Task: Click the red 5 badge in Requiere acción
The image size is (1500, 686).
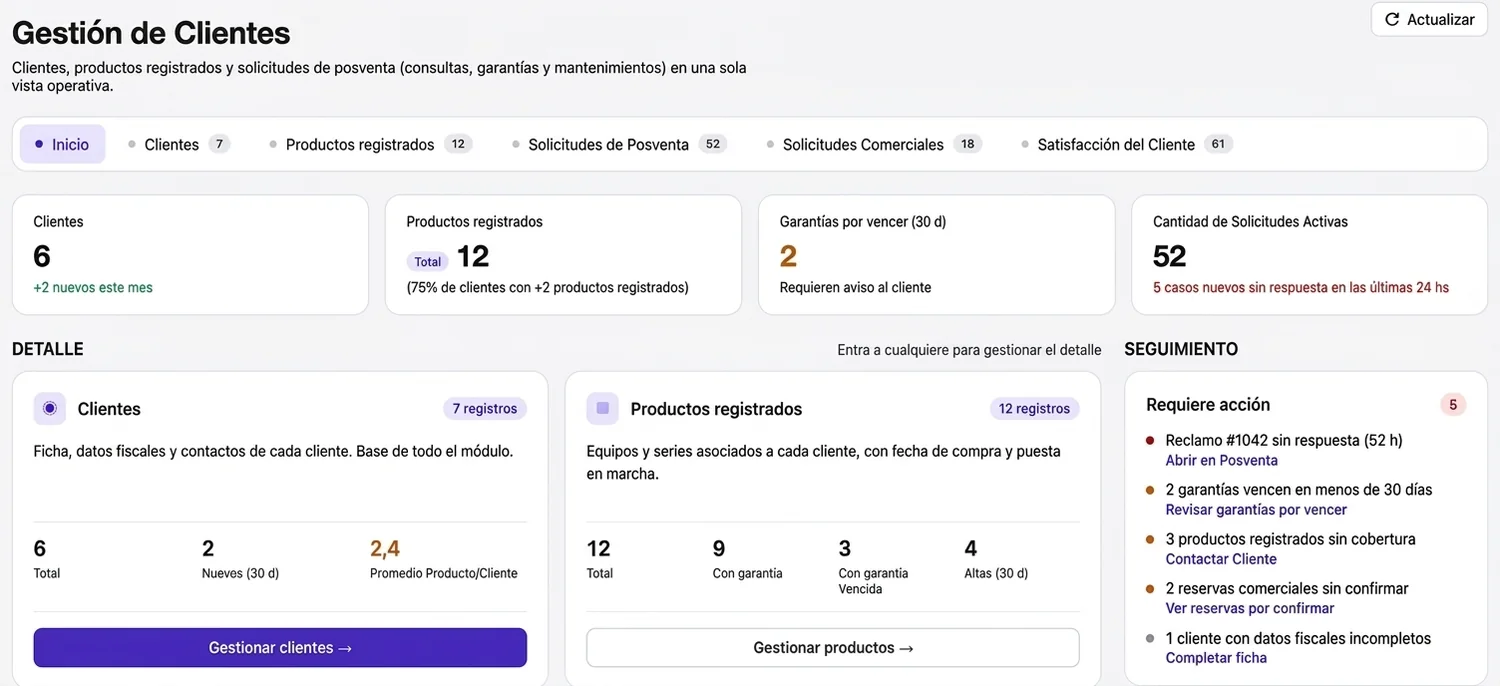Action: pos(1453,405)
